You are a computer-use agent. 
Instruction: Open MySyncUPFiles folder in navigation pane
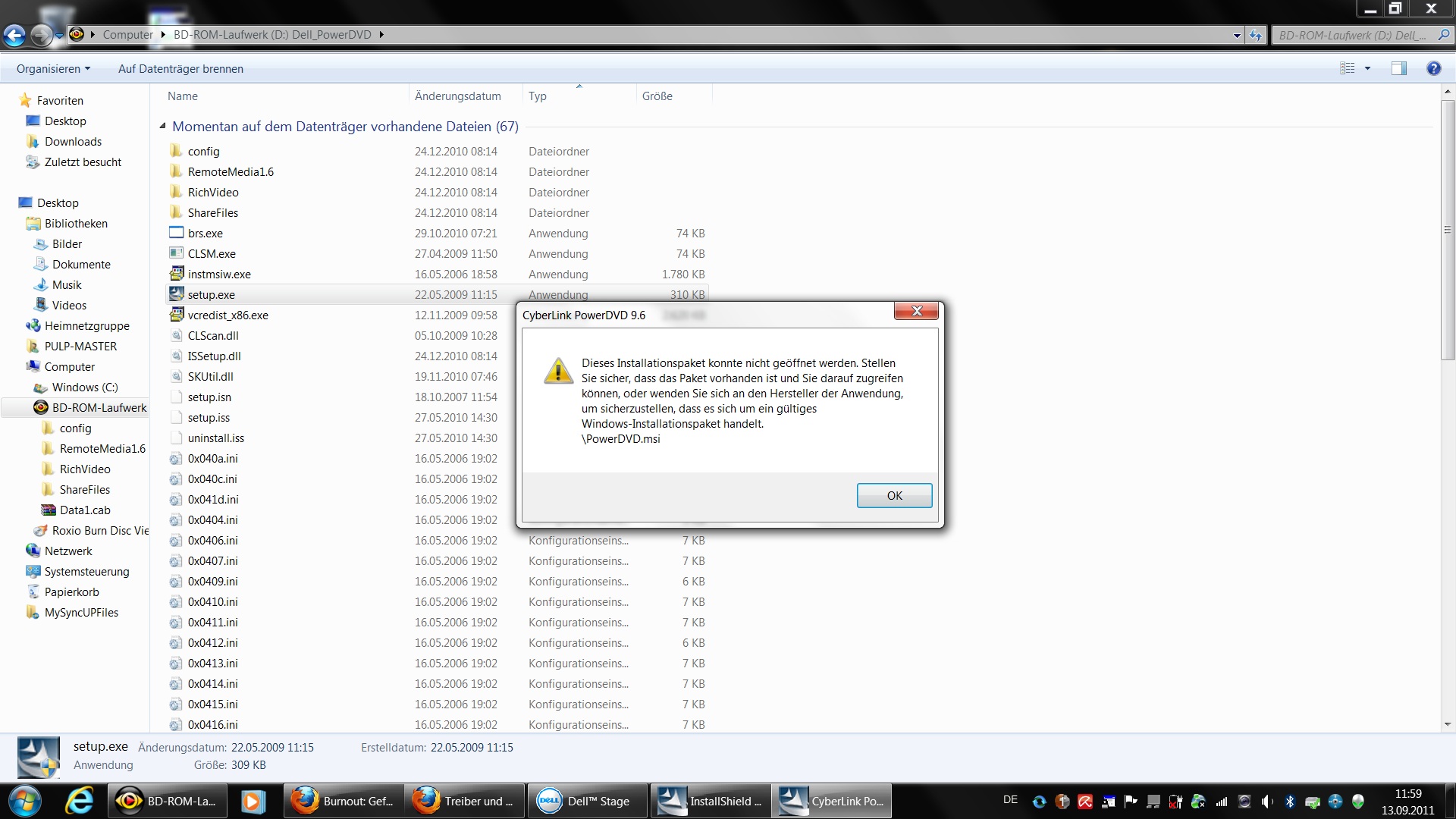pos(81,612)
